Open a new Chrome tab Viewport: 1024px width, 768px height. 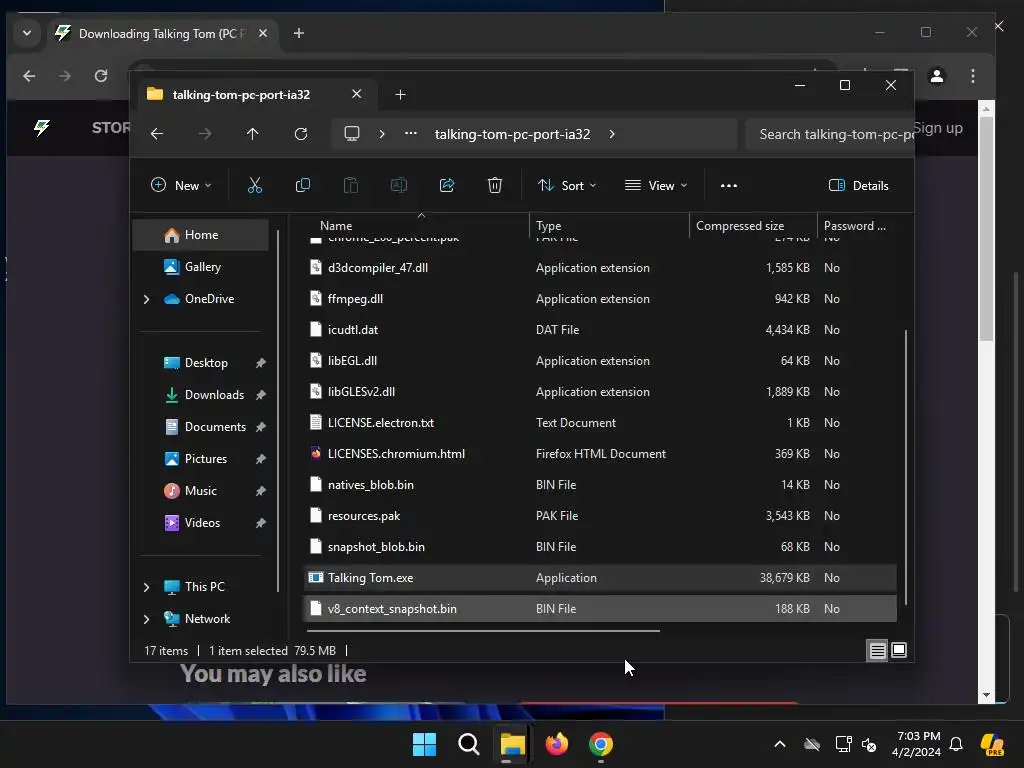pyautogui.click(x=298, y=33)
